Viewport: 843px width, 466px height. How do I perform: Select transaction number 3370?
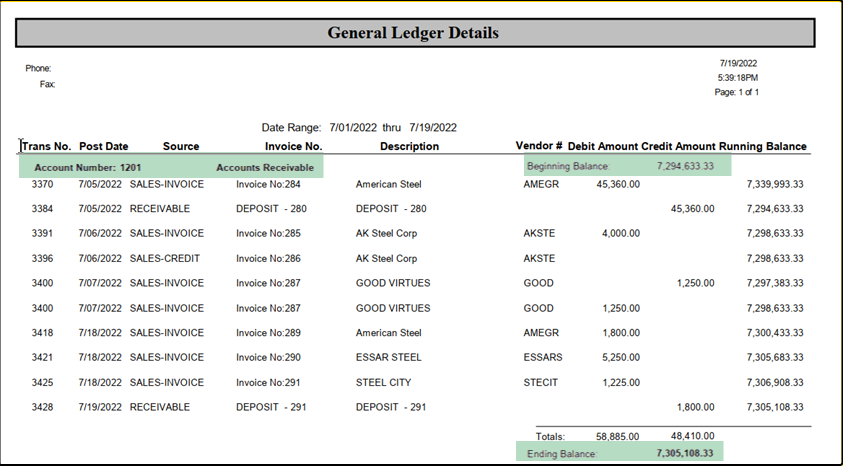pos(42,184)
